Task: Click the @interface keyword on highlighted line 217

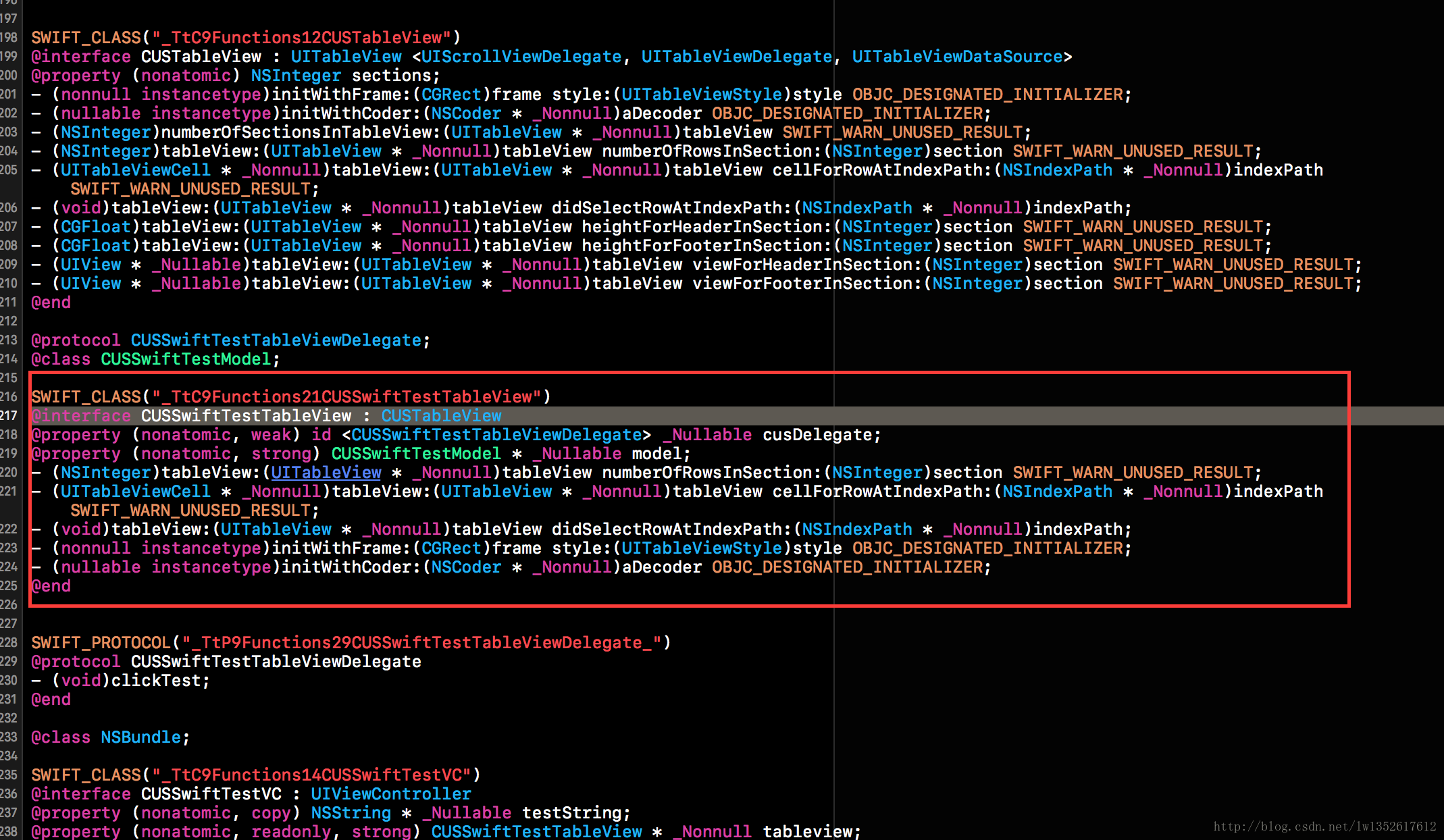Action: pyautogui.click(x=81, y=416)
